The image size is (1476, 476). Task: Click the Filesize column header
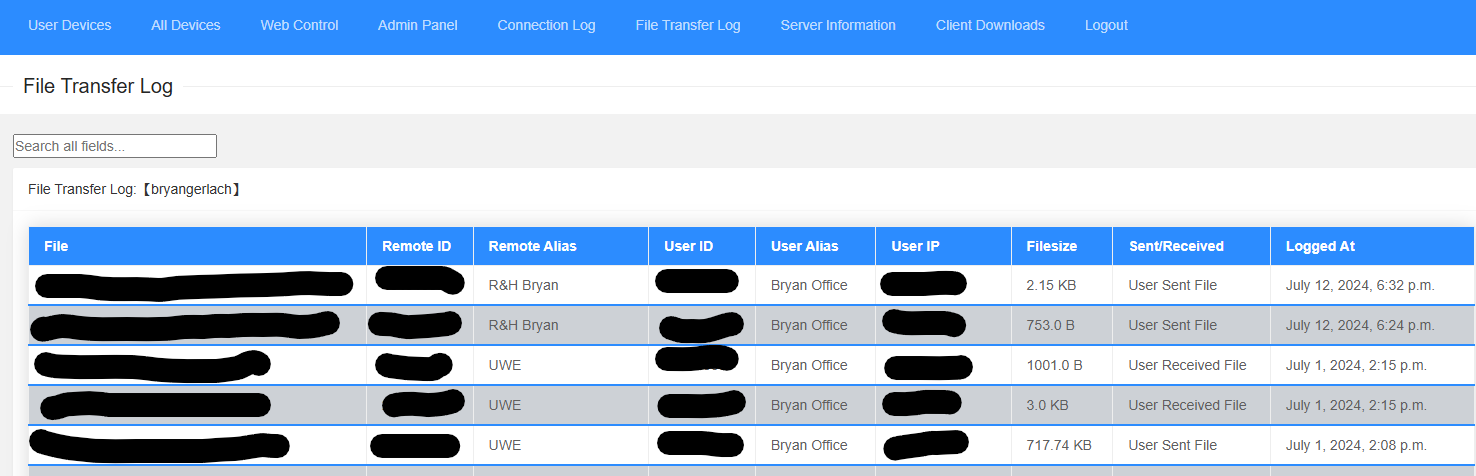pyautogui.click(x=1051, y=246)
